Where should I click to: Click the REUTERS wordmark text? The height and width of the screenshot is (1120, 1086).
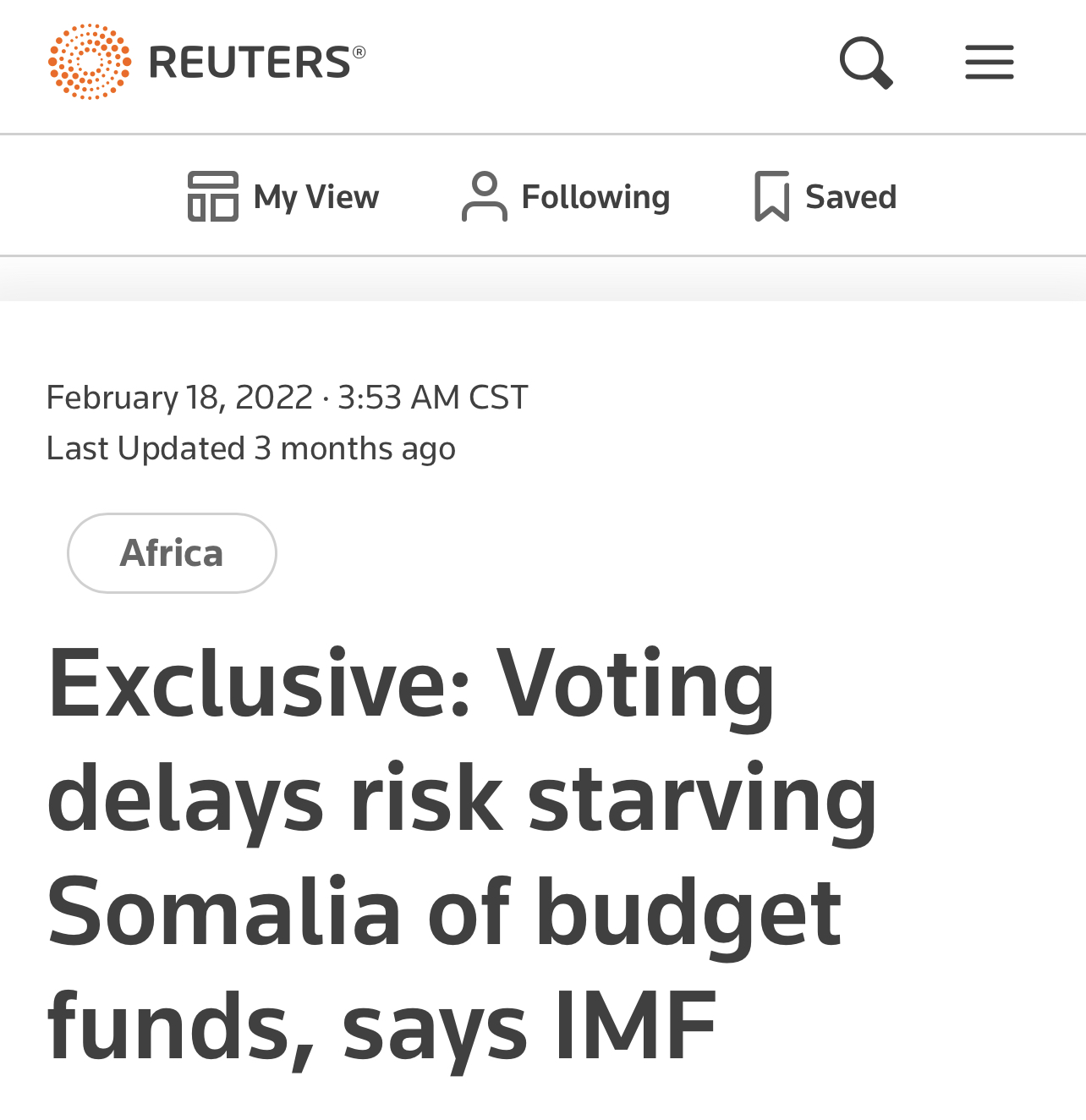click(x=250, y=63)
